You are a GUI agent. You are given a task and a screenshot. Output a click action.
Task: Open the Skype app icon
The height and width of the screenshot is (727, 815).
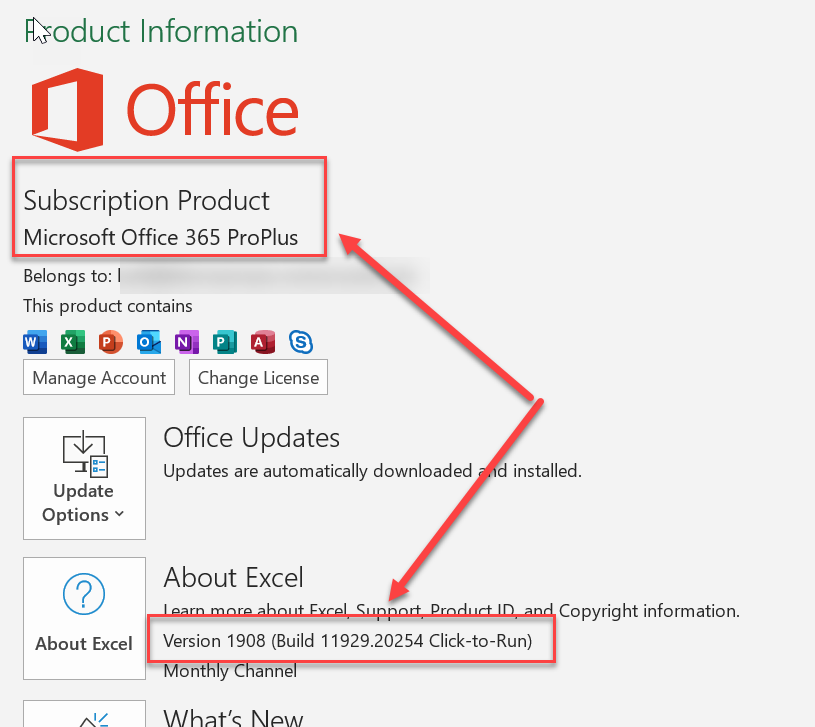point(300,341)
